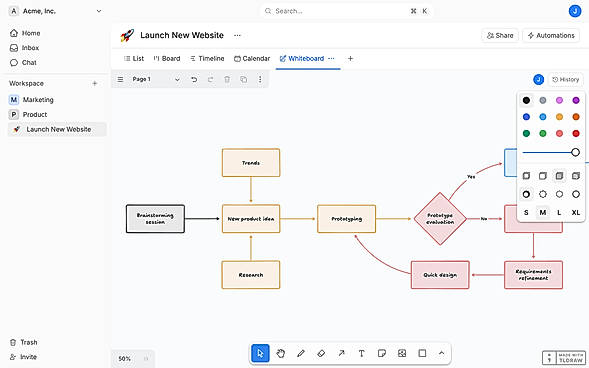Viewport: 589px width, 368px height.
Task: Switch to the Timeline view tab
Action: tap(207, 58)
